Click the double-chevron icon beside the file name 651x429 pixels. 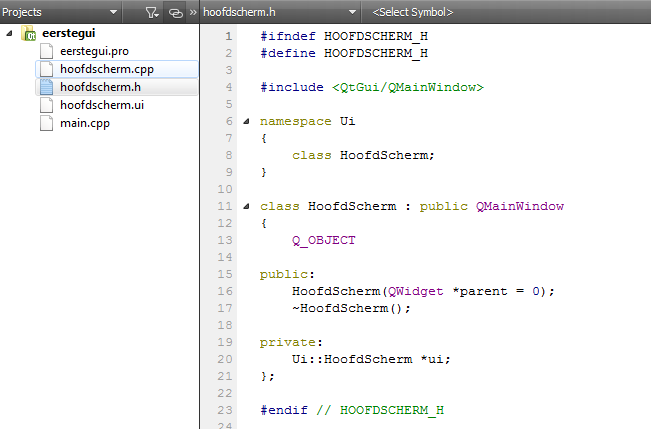pos(192,13)
